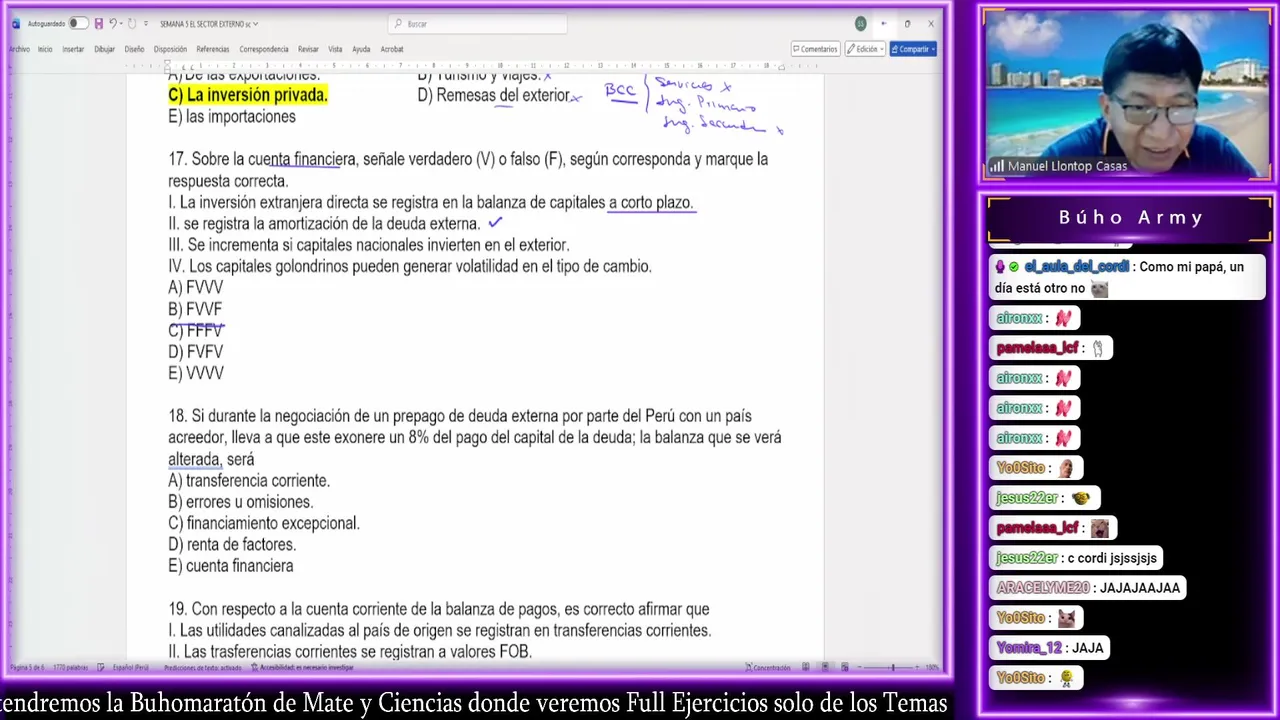Open the Acrobat tab
The width and height of the screenshot is (1280, 720).
pos(392,49)
